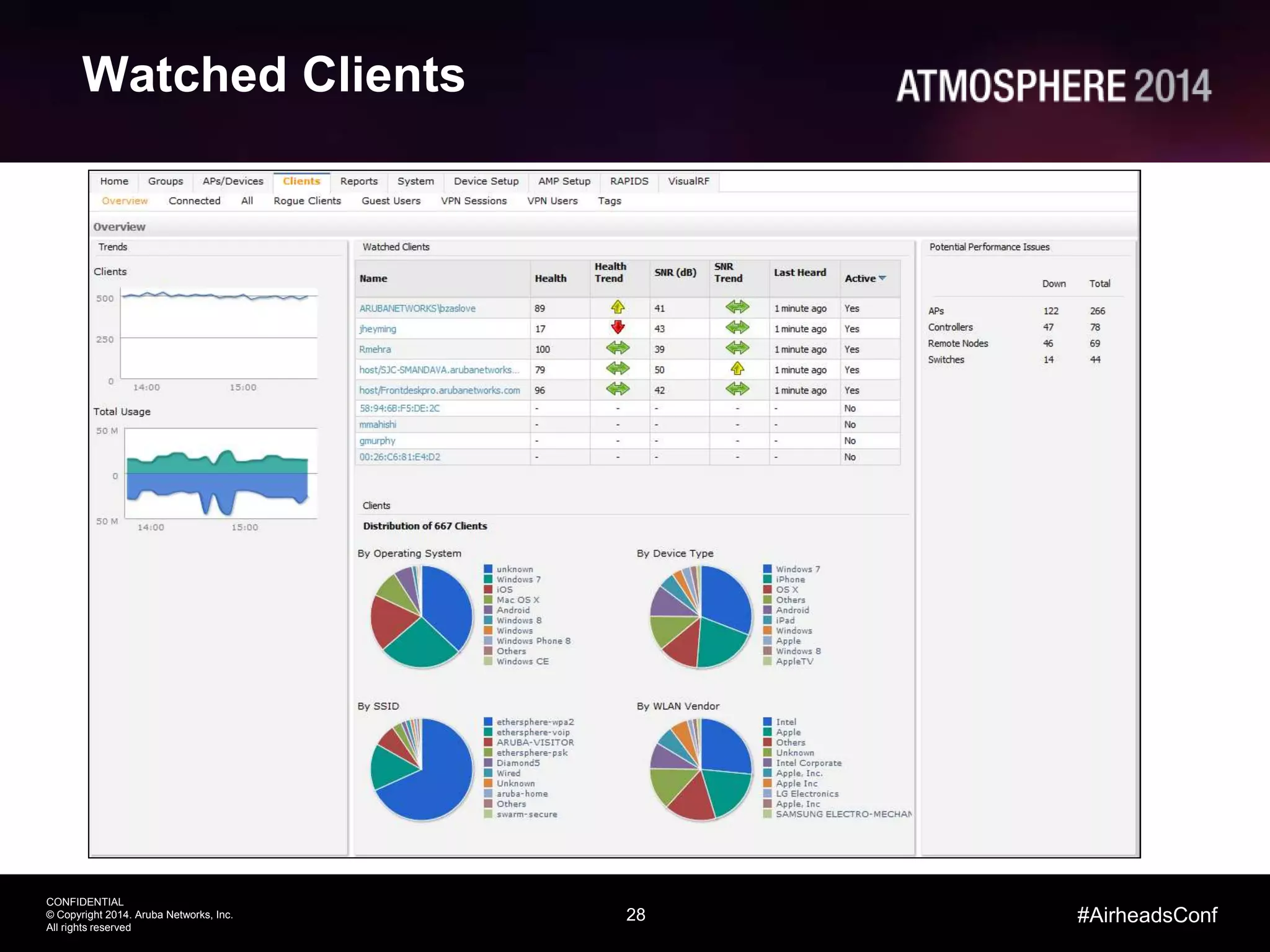This screenshot has height=952, width=1270.
Task: Open client ARUBANETWORKS\bzaslove
Action: point(417,309)
